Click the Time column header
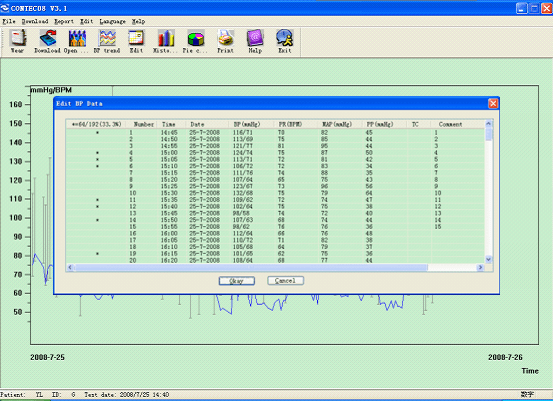The height and width of the screenshot is (401, 553). click(171, 124)
